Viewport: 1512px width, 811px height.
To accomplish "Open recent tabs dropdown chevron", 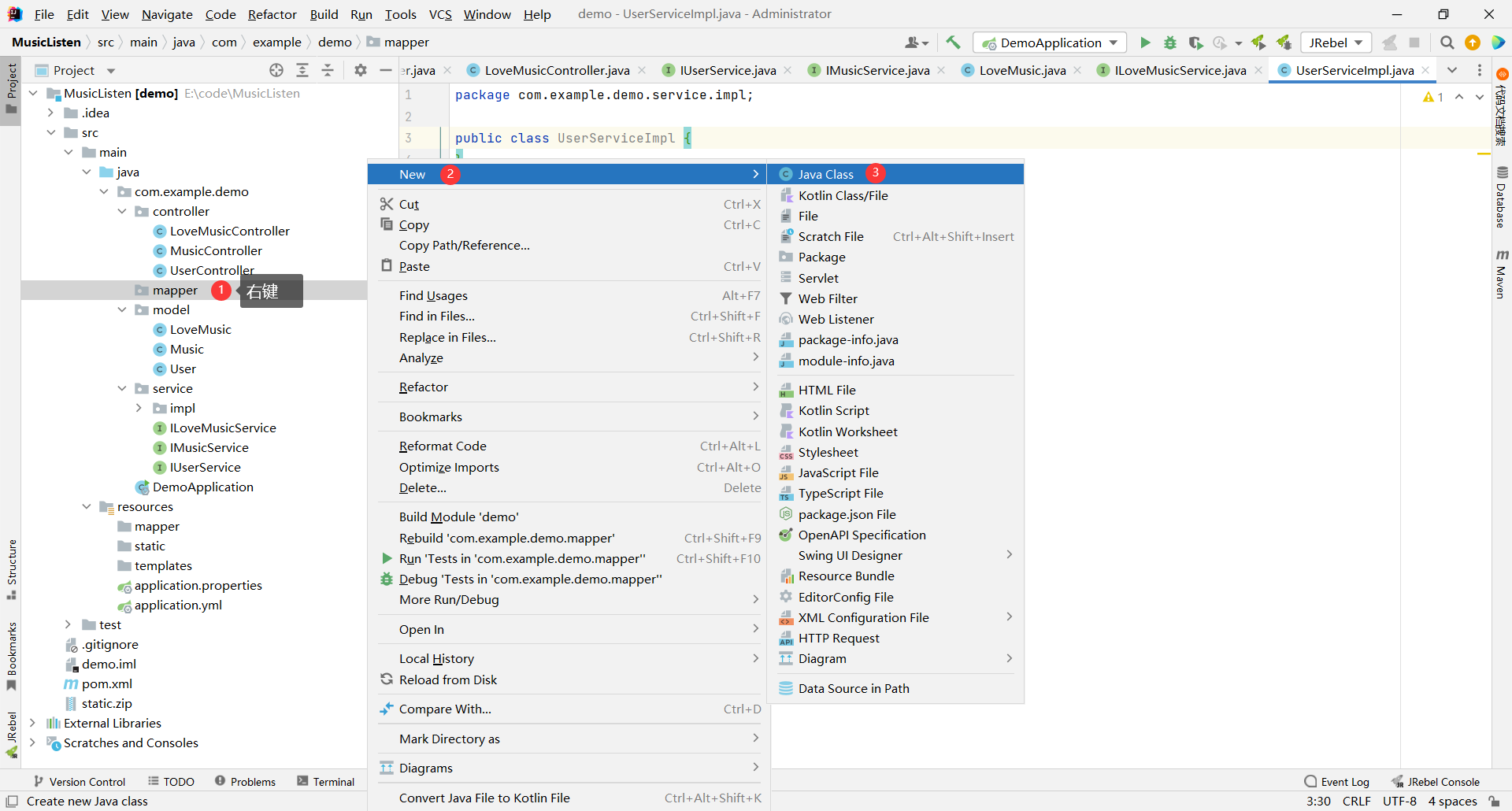I will click(1452, 70).
